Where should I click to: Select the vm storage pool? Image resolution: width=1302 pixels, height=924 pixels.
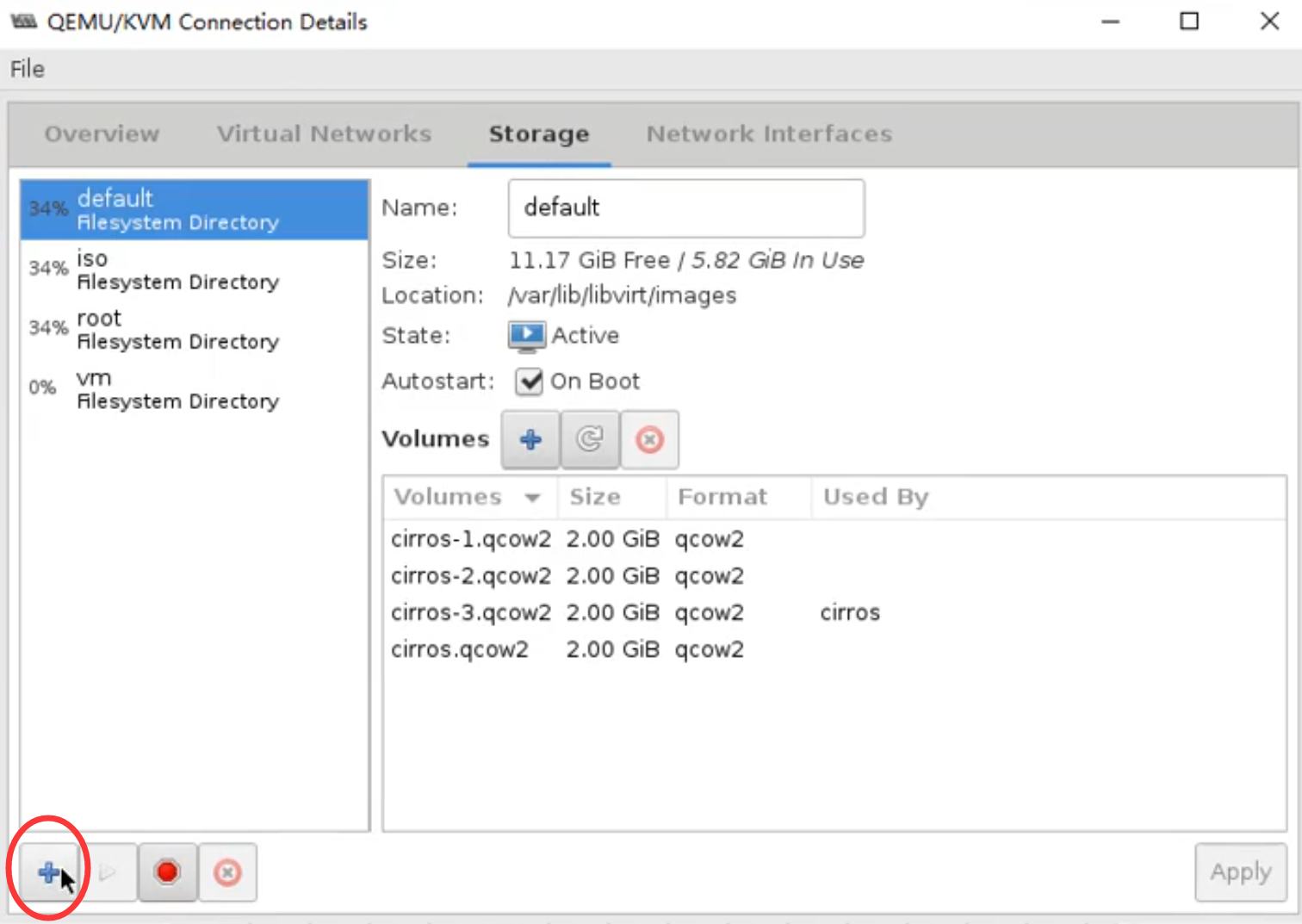point(177,389)
